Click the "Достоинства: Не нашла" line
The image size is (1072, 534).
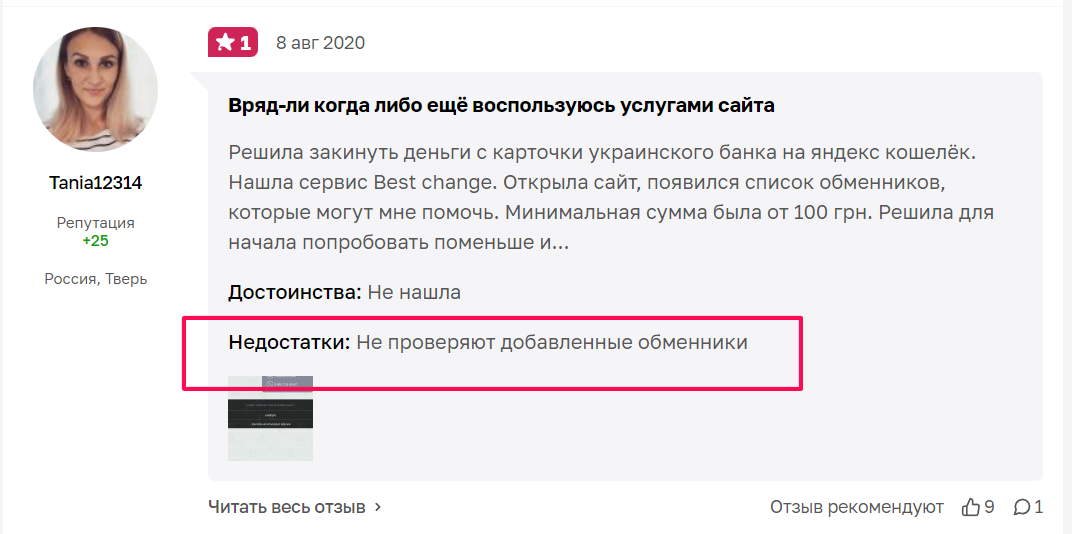[x=344, y=293]
